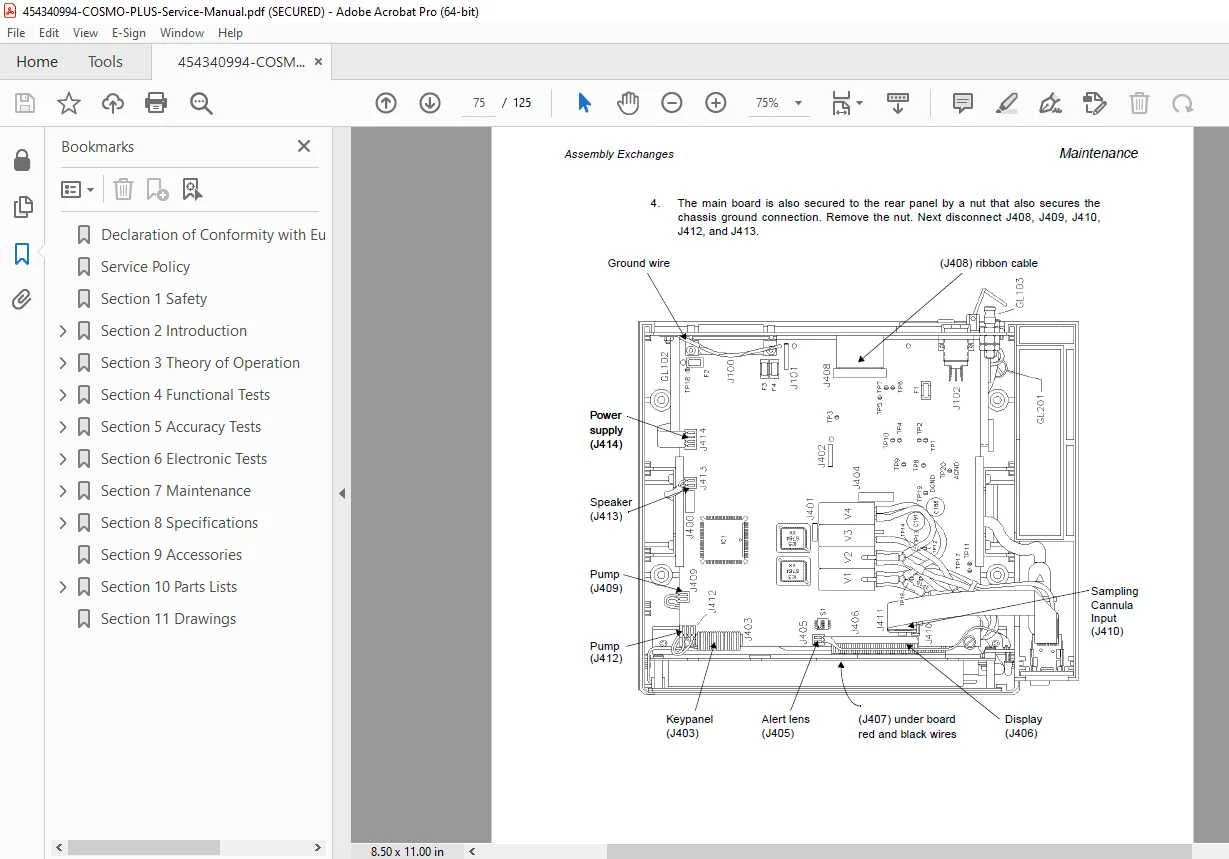Expand Section 5 Accuracy Tests
Screen dimensions: 1229x859
click(x=63, y=427)
